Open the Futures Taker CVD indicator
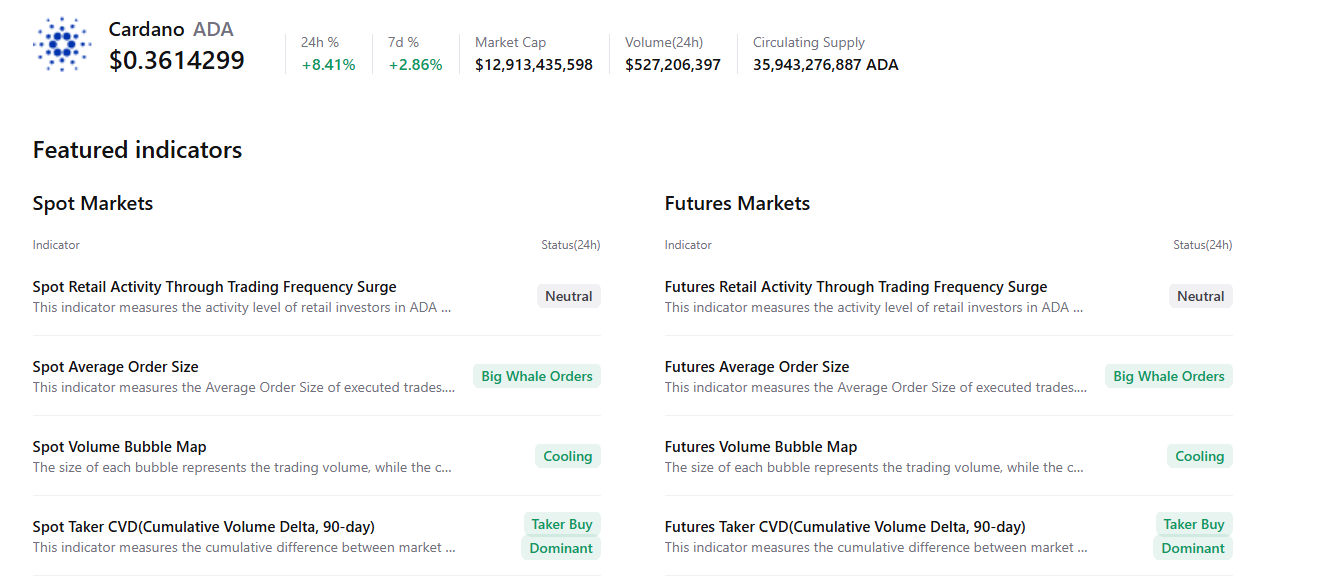 pos(845,526)
